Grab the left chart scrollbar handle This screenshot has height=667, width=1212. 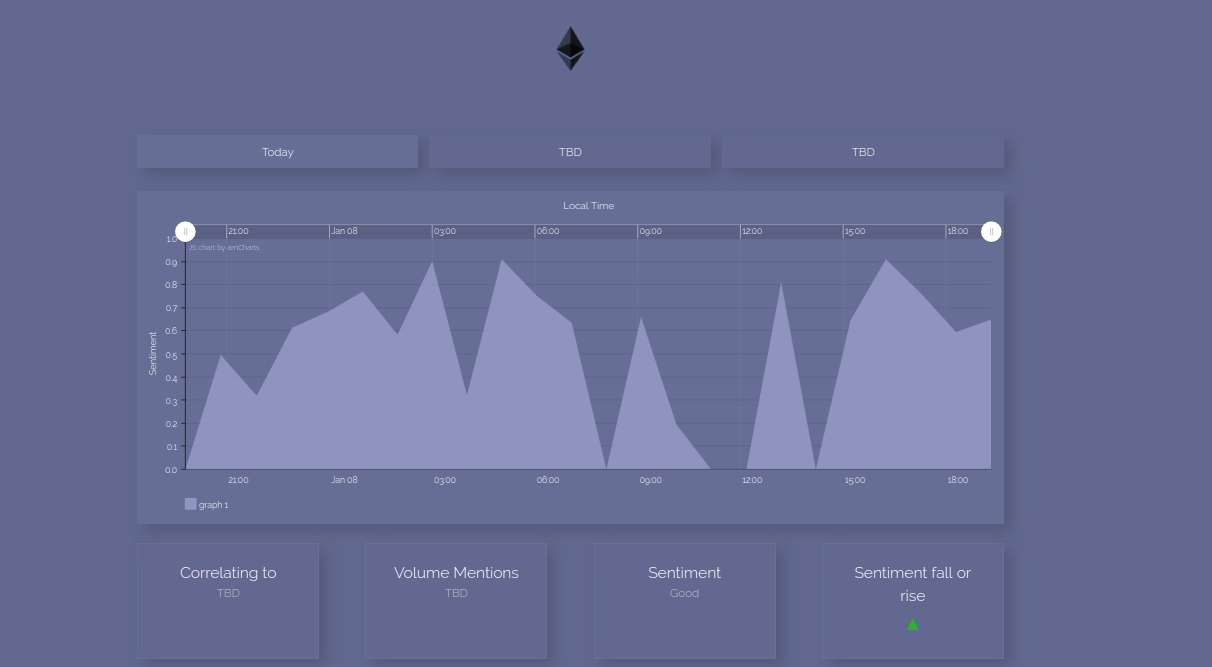tap(185, 232)
